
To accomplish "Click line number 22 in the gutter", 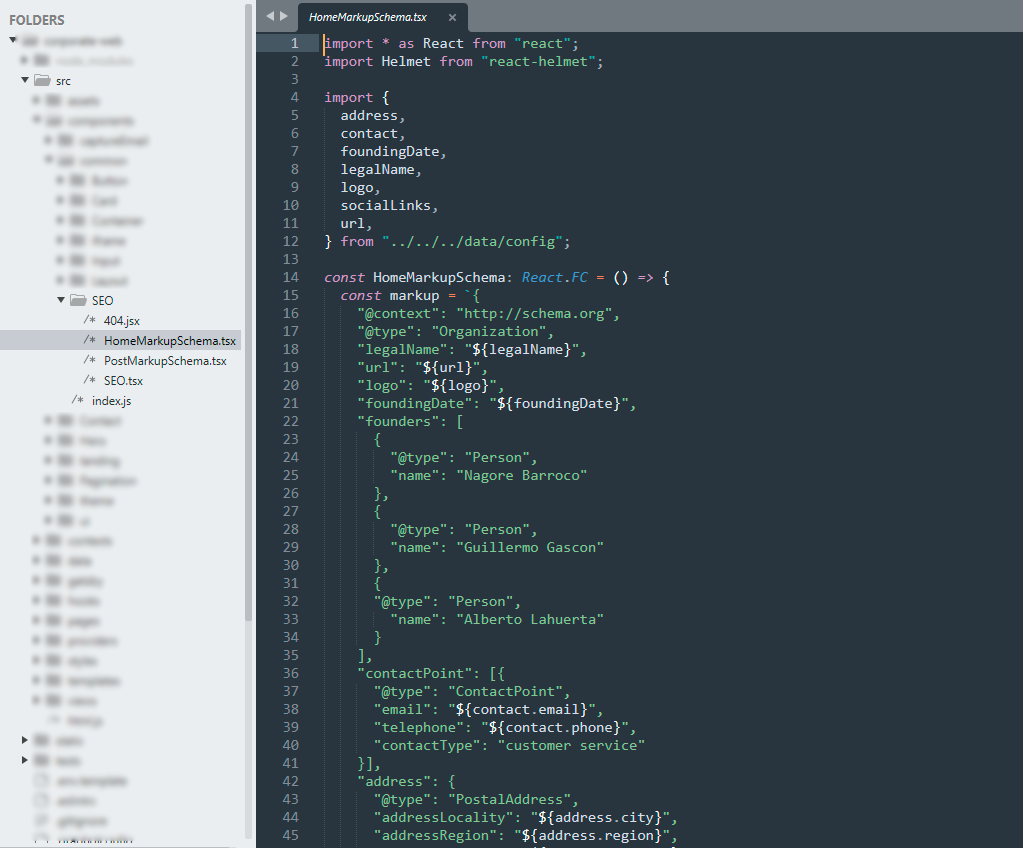I will [x=290, y=421].
